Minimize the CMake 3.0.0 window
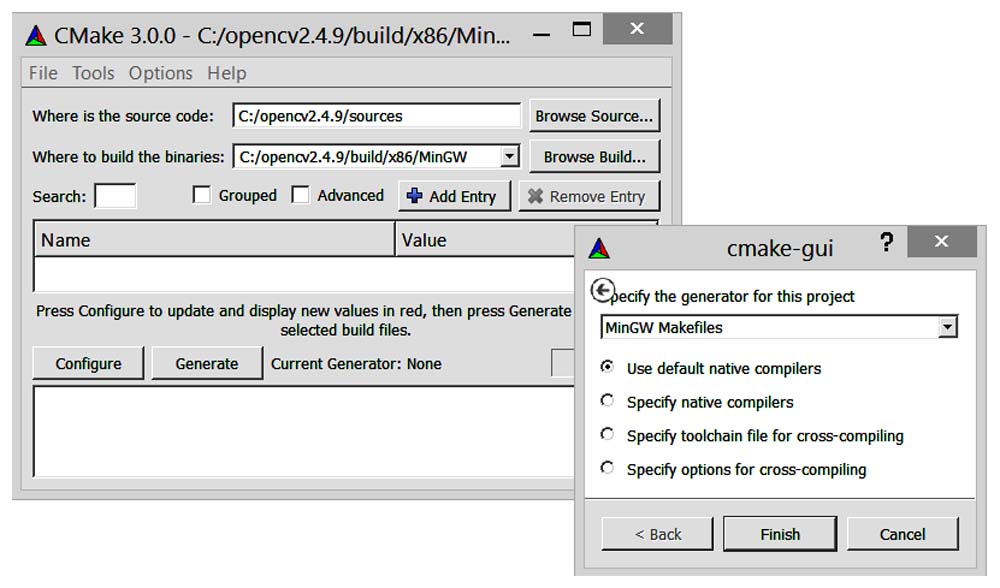 pyautogui.click(x=541, y=35)
